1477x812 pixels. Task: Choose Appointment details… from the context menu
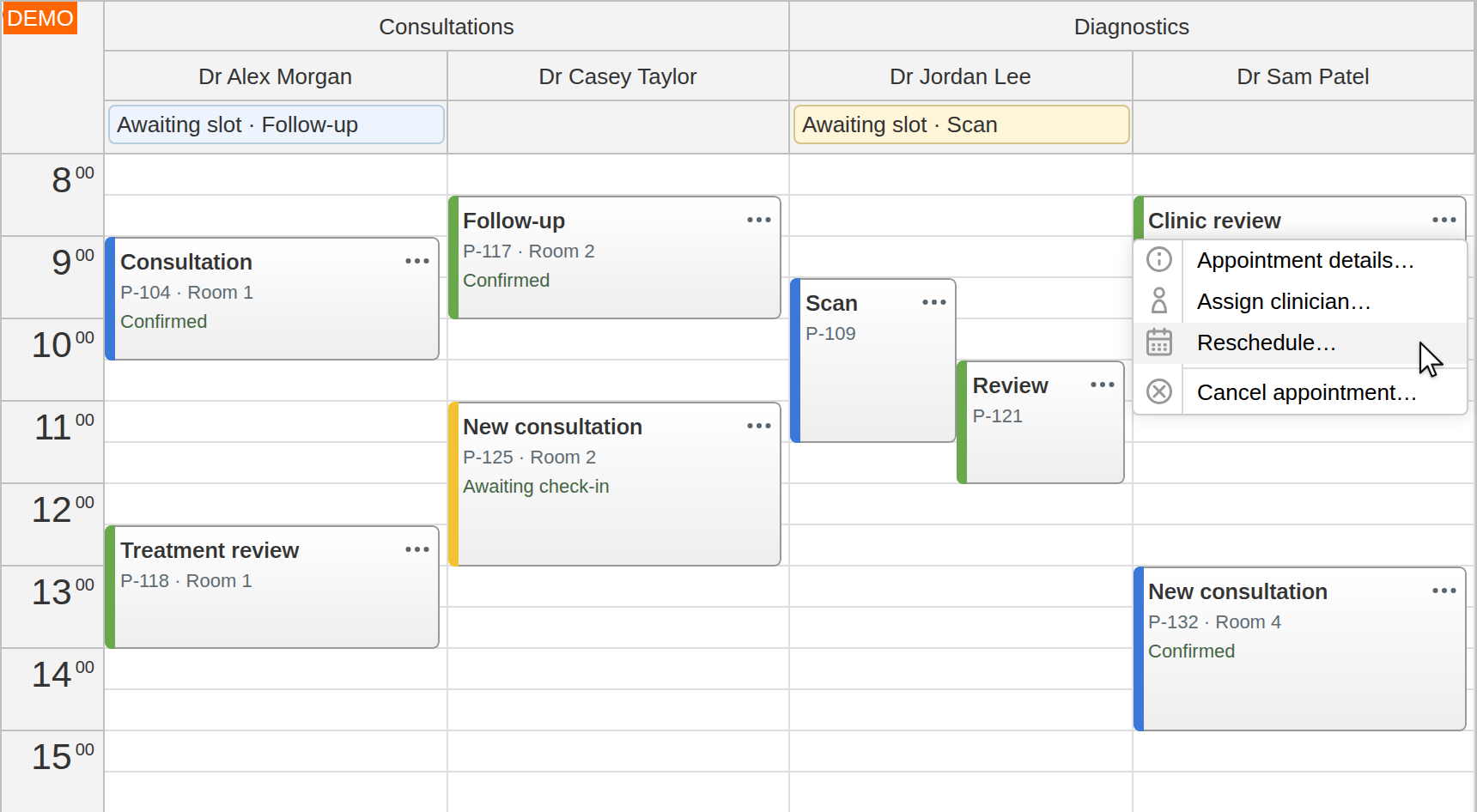(1300, 260)
